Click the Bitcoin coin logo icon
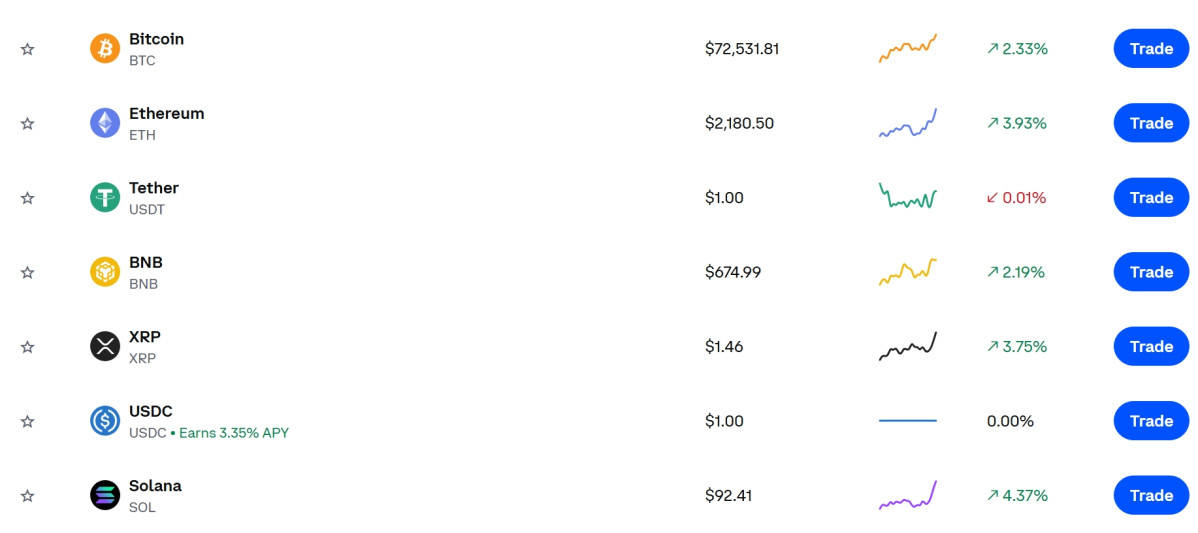 click(x=105, y=48)
